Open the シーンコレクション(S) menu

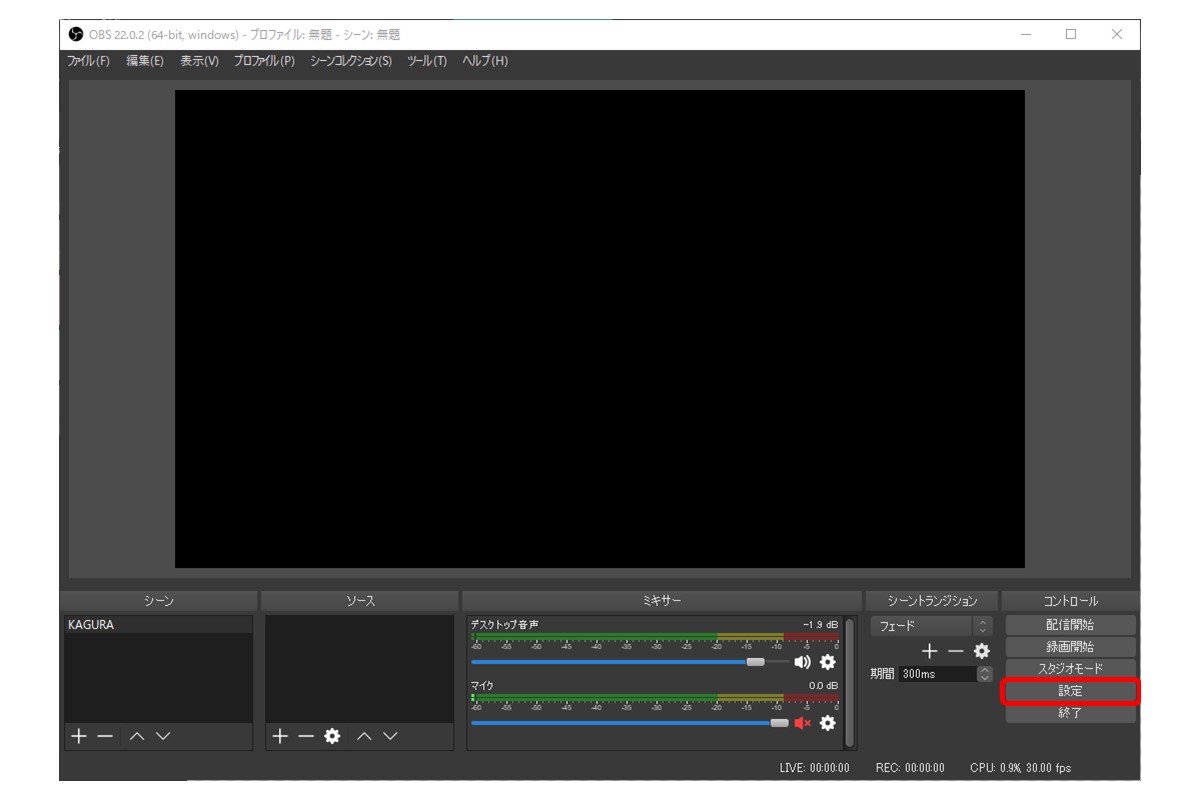point(351,61)
